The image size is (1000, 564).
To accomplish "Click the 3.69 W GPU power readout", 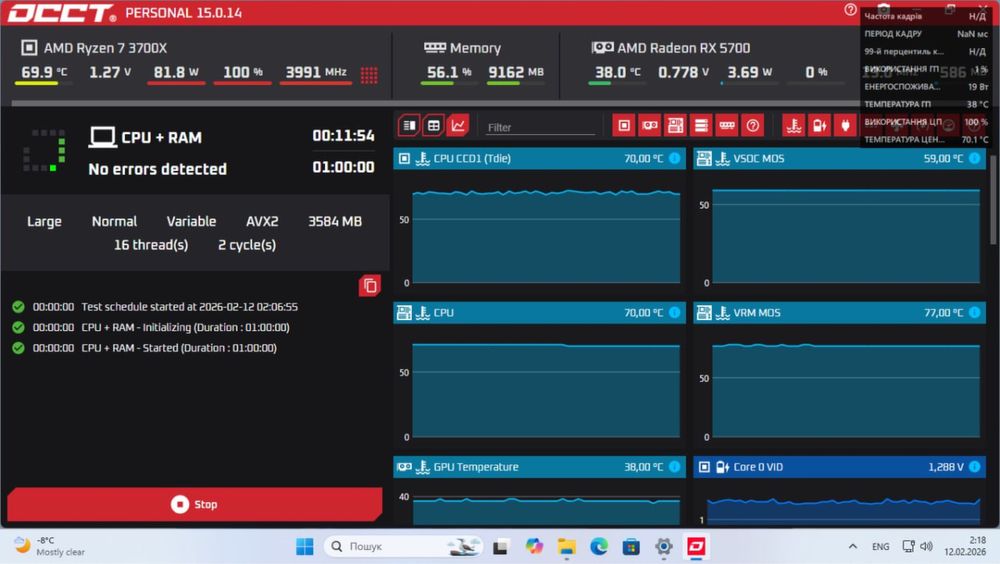I will pyautogui.click(x=750, y=72).
